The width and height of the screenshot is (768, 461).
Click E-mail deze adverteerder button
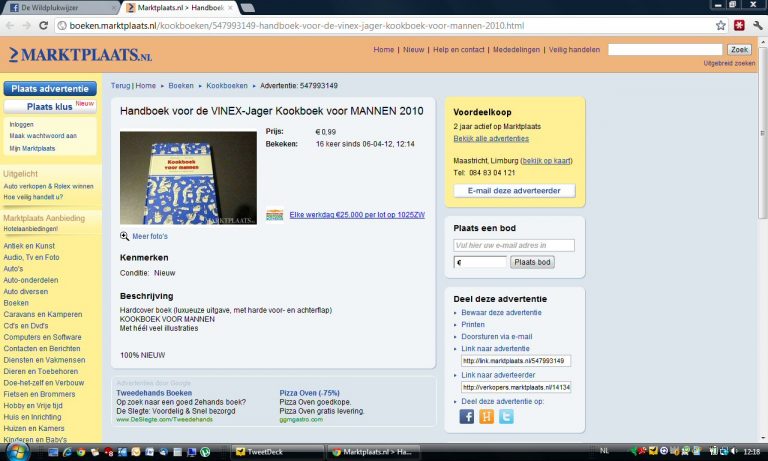[x=514, y=191]
